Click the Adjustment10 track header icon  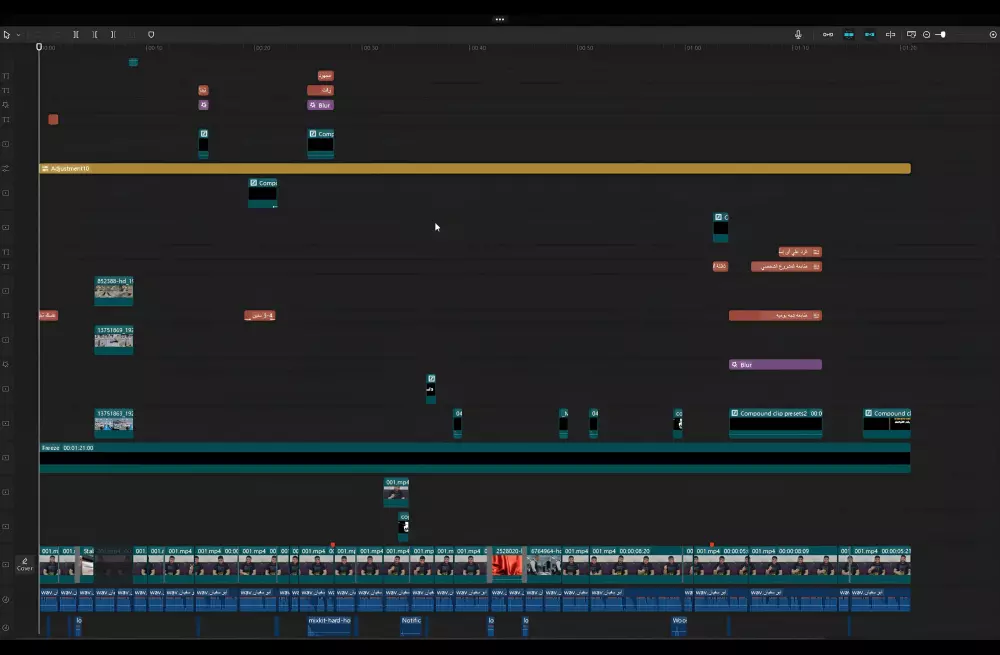(6, 168)
